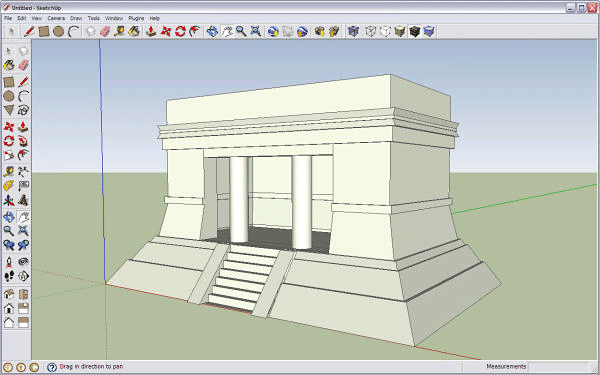Screen dimensions: 600x375
Task: Click the Next view icon in left palette
Action: click(x=23, y=245)
